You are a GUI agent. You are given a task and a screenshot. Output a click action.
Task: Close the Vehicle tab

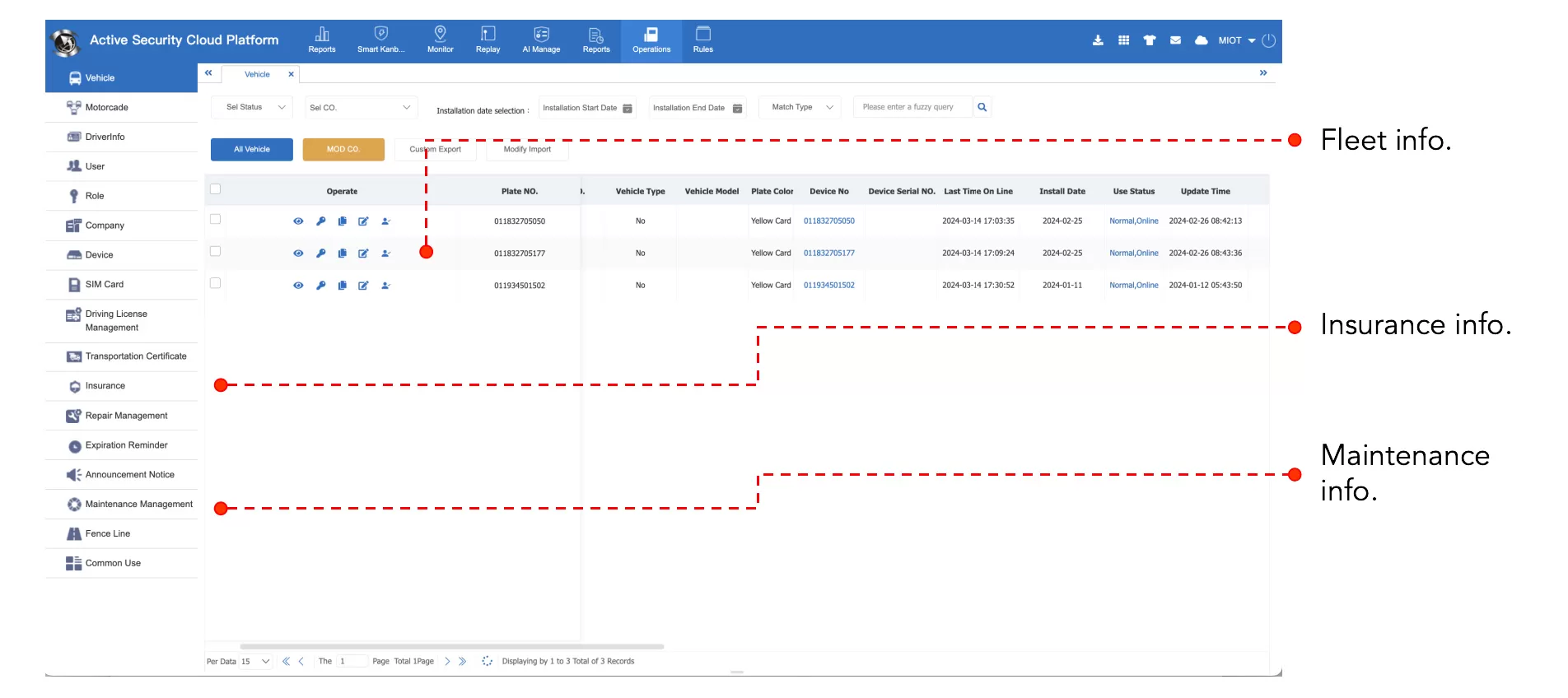pyautogui.click(x=291, y=74)
